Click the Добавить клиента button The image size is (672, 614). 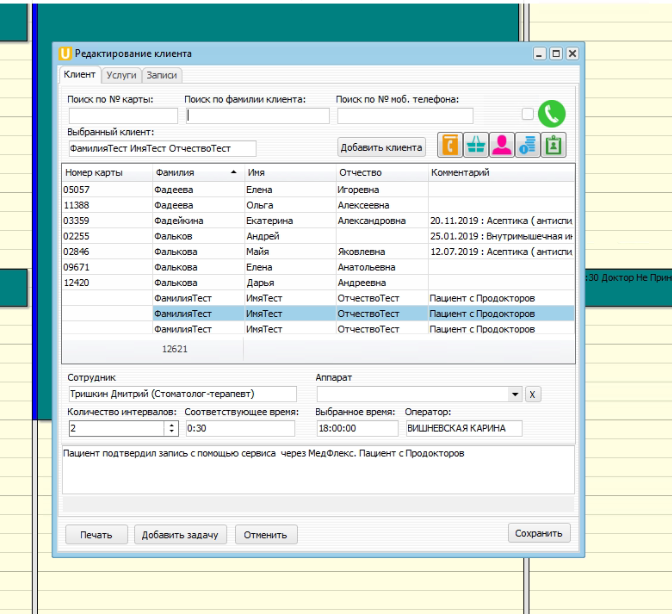pos(382,147)
